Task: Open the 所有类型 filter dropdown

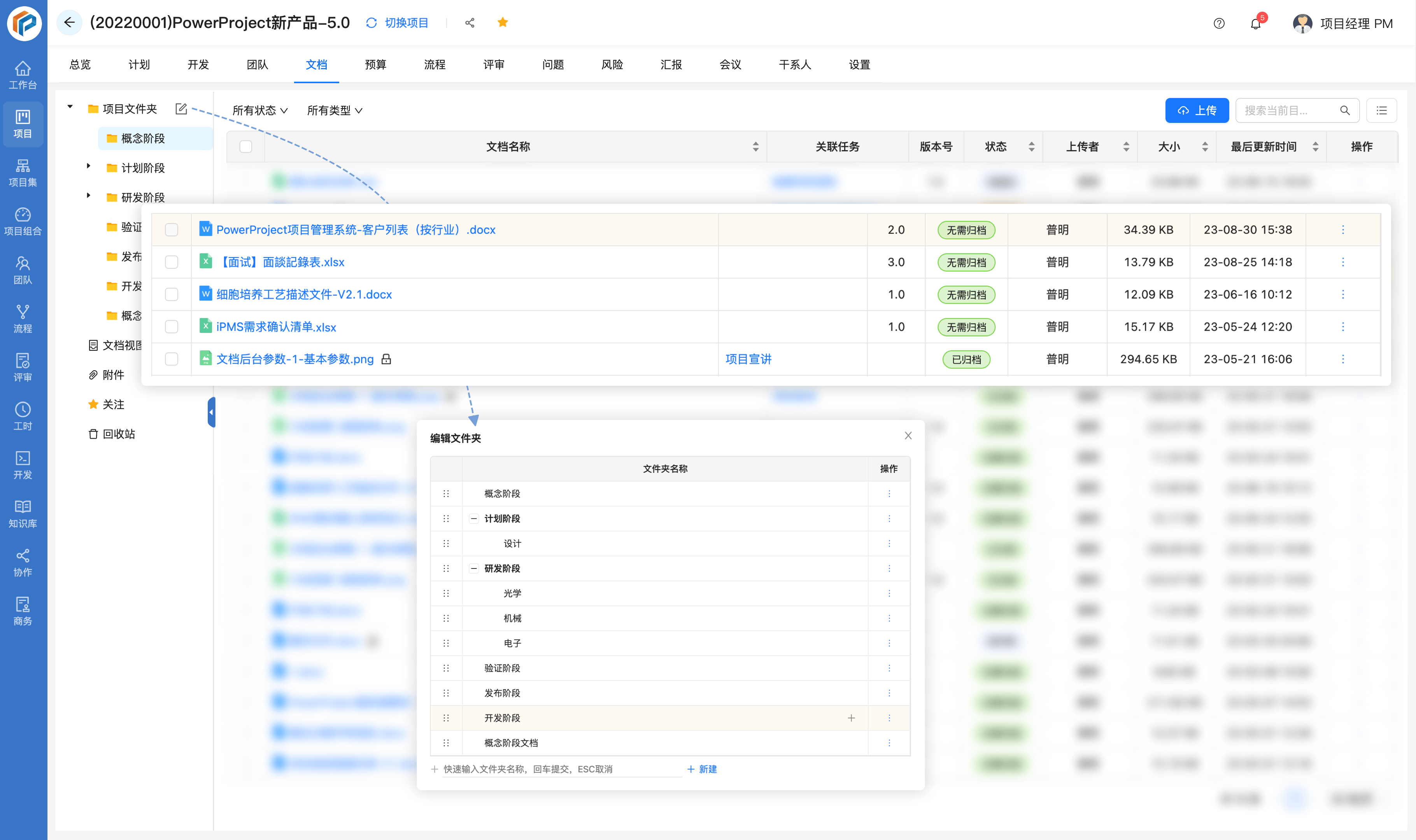Action: pyautogui.click(x=335, y=110)
